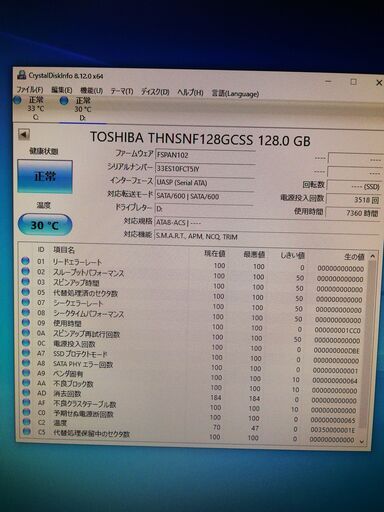
Task: Select the C: drive status indicator
Action: click(x=30, y=108)
